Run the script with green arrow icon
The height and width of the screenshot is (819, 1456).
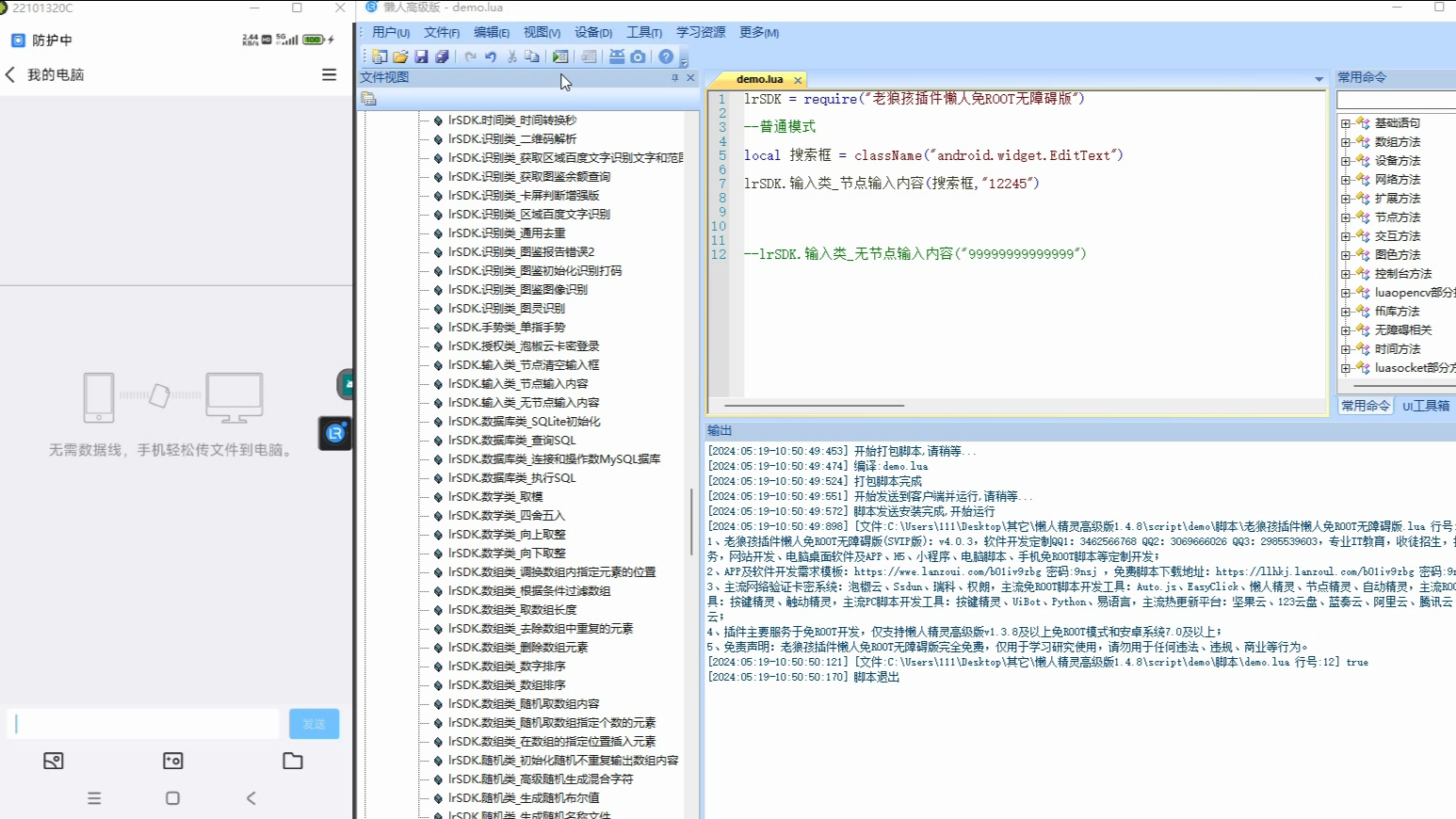[x=560, y=56]
